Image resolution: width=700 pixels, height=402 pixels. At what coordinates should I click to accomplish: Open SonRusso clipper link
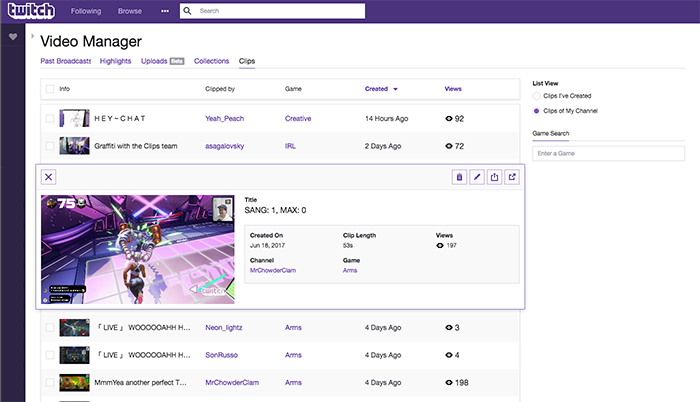click(x=221, y=355)
